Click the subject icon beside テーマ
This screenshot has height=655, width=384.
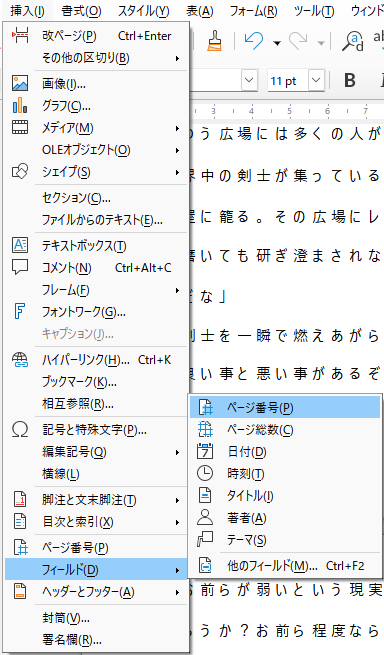(x=205, y=540)
